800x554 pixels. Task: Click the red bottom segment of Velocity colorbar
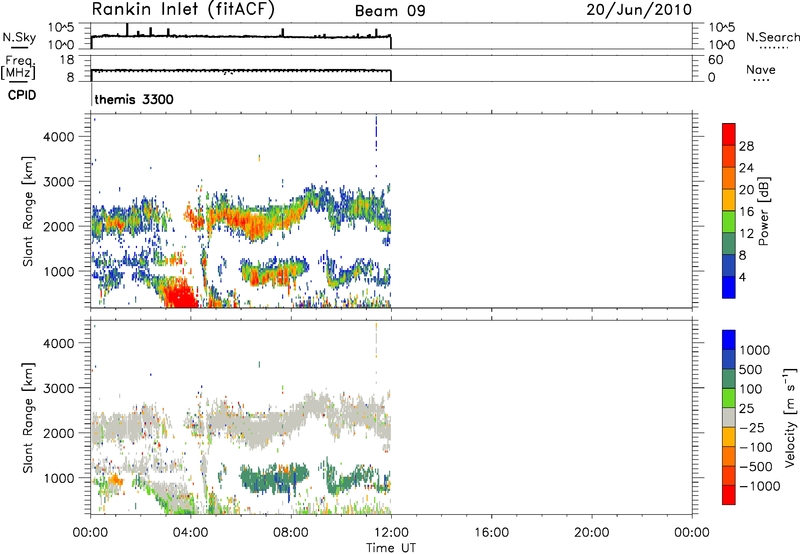(x=729, y=495)
